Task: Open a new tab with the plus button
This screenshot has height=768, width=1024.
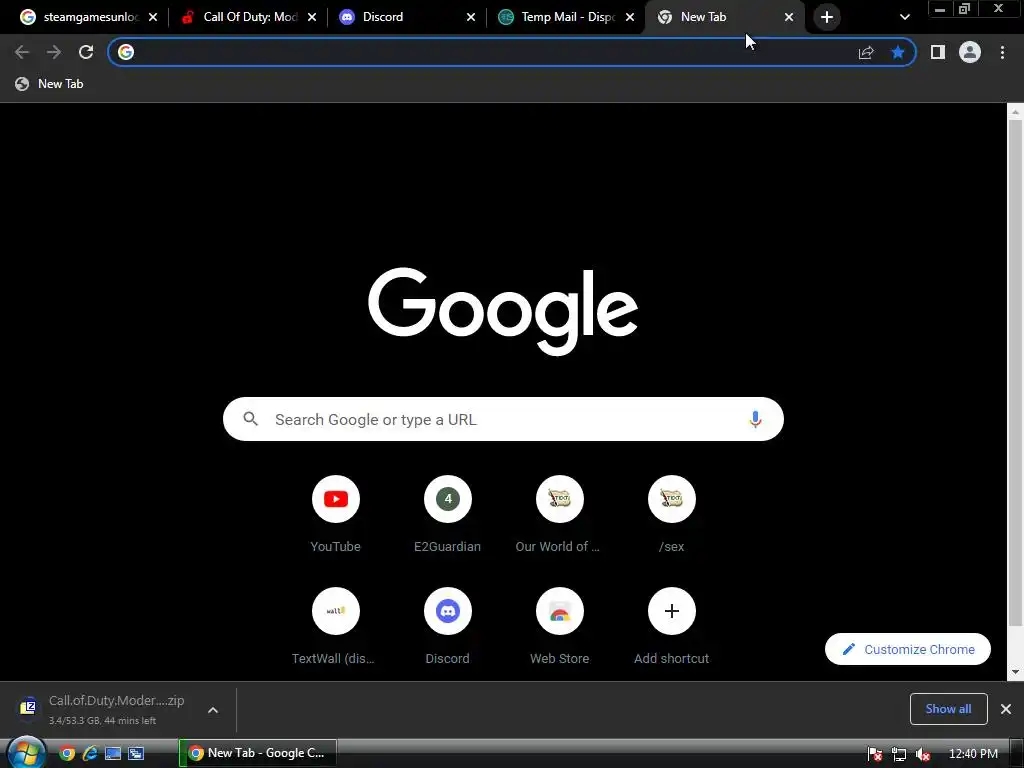Action: click(827, 17)
